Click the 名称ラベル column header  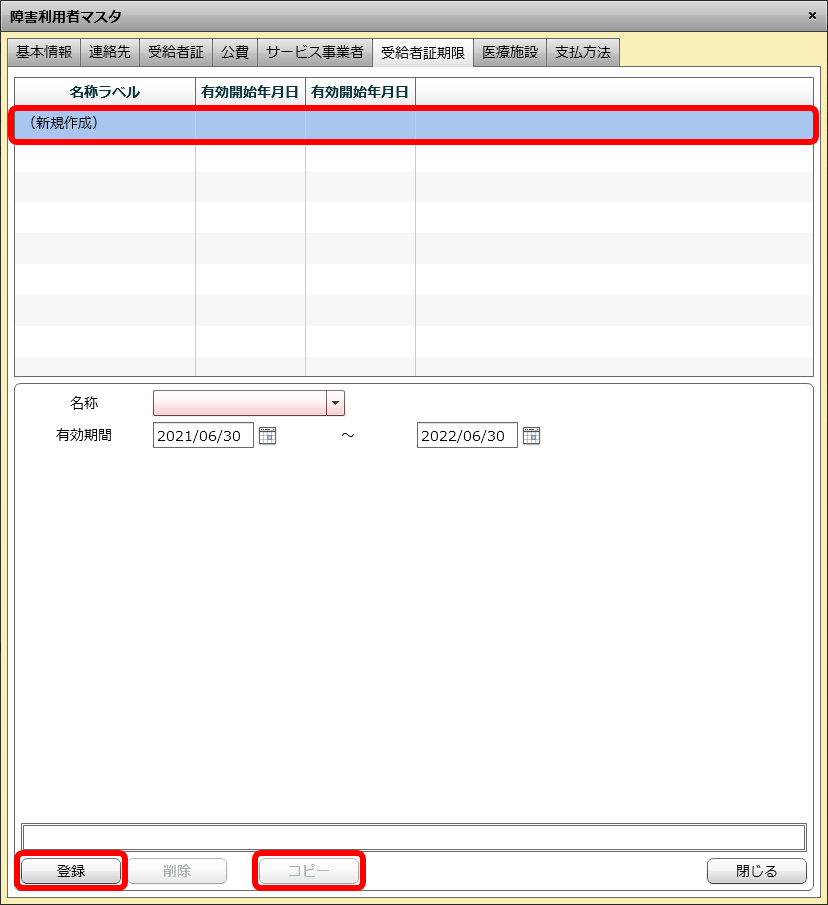pos(105,92)
